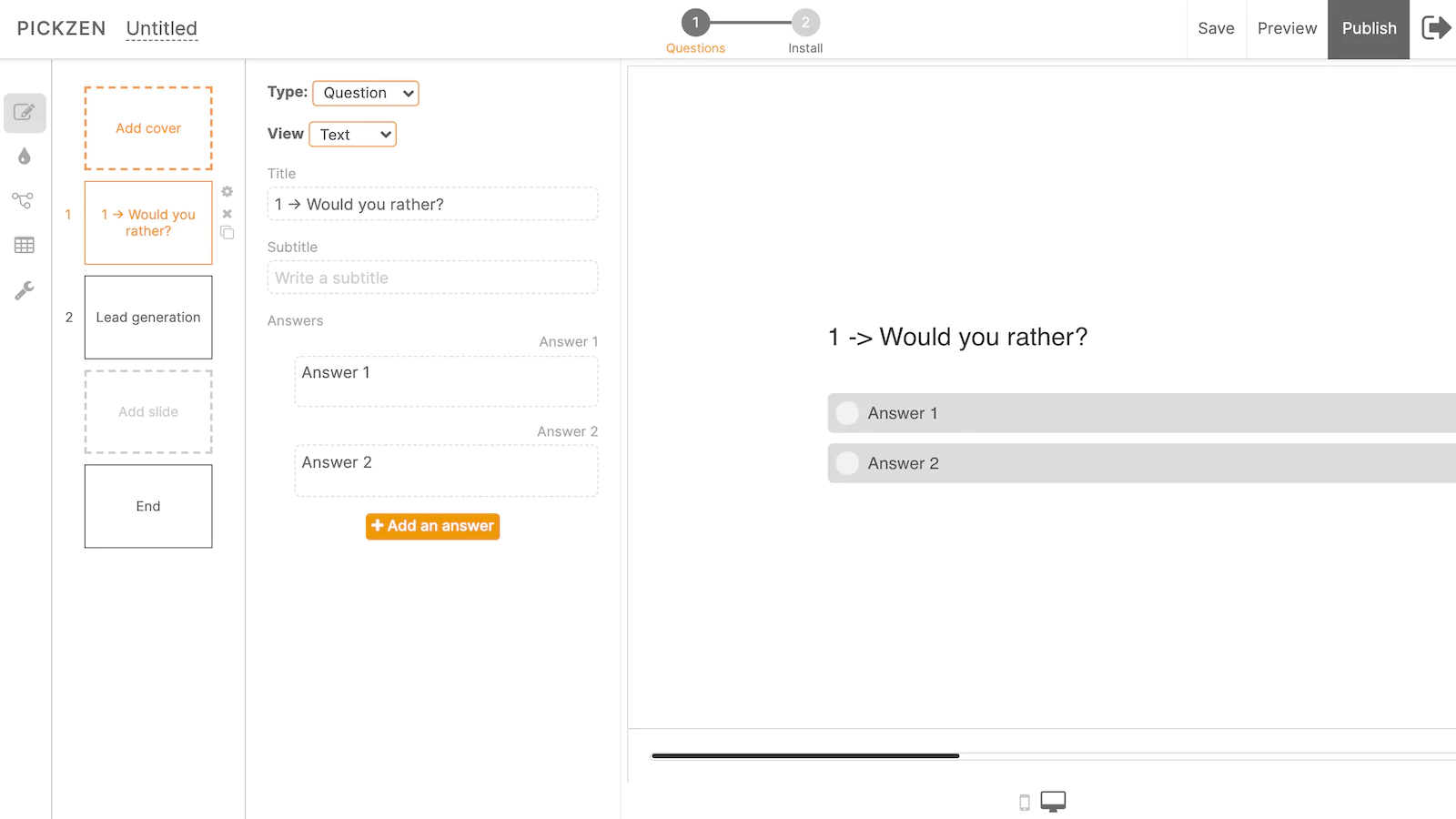This screenshot has height=819, width=1456.
Task: Go to the Install step tab
Action: click(805, 32)
